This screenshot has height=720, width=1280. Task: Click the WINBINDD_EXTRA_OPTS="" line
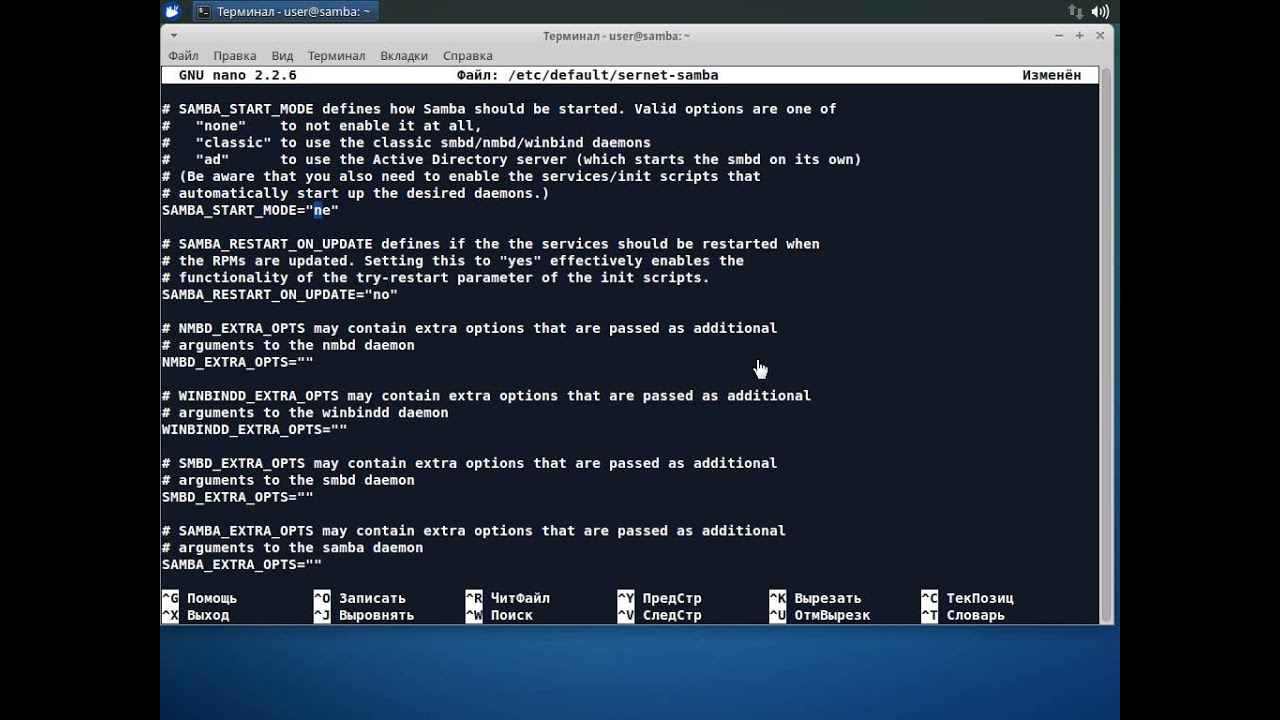(x=255, y=430)
